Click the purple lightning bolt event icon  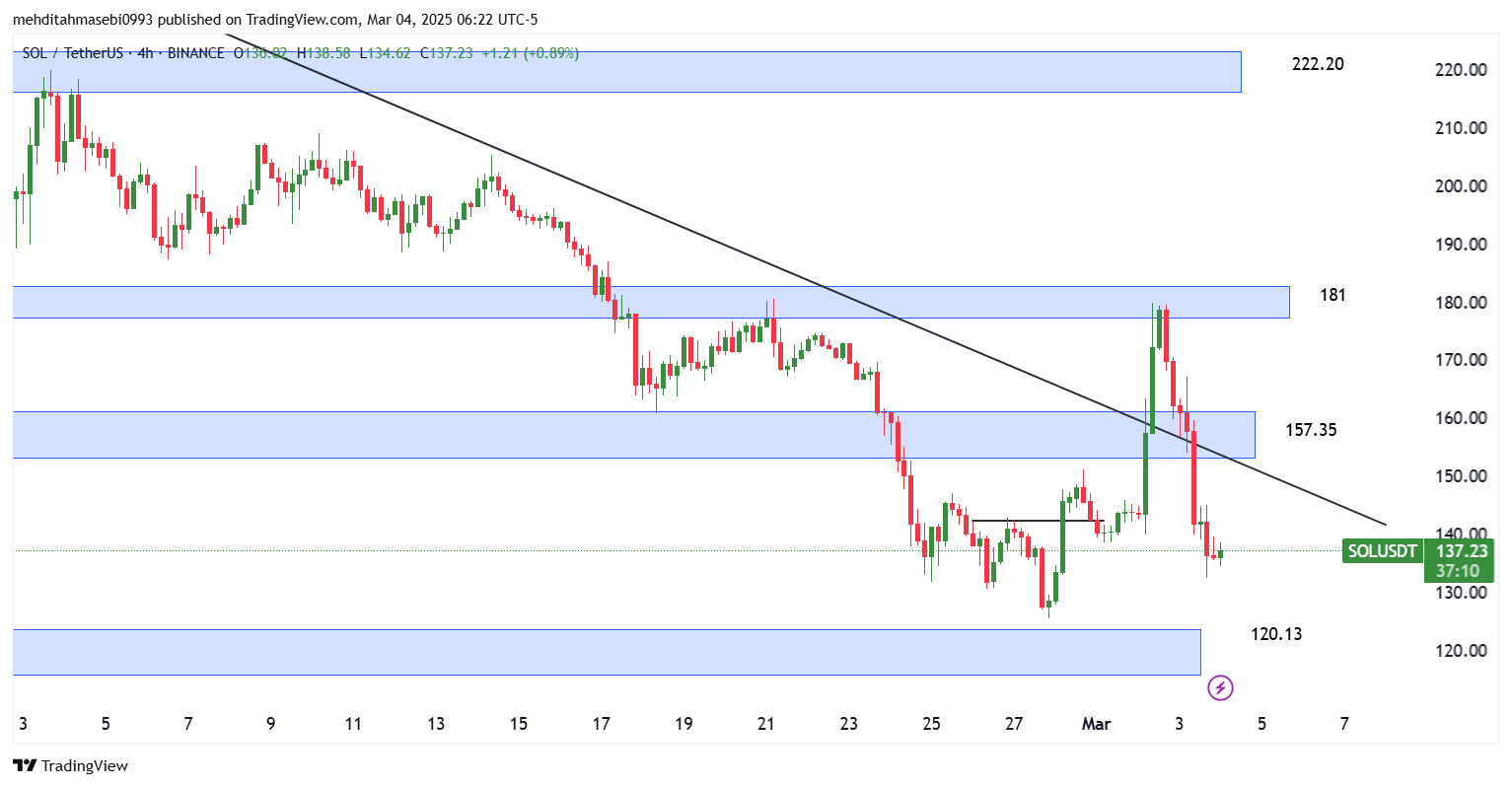[x=1221, y=687]
